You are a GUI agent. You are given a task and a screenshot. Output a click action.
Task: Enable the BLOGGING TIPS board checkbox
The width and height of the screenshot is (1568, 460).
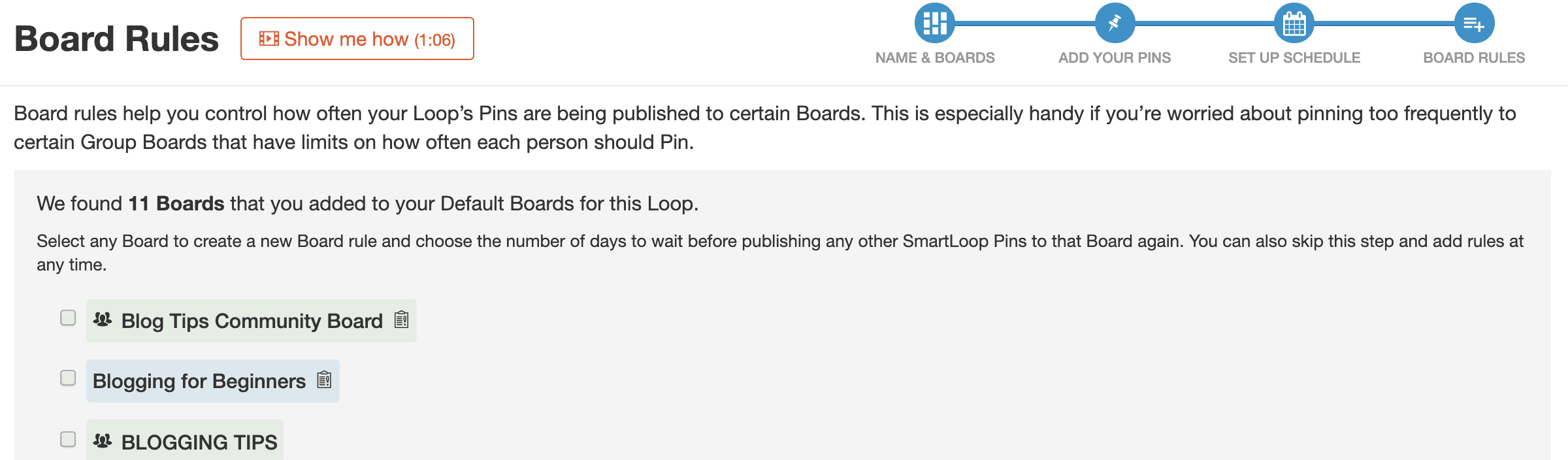68,439
